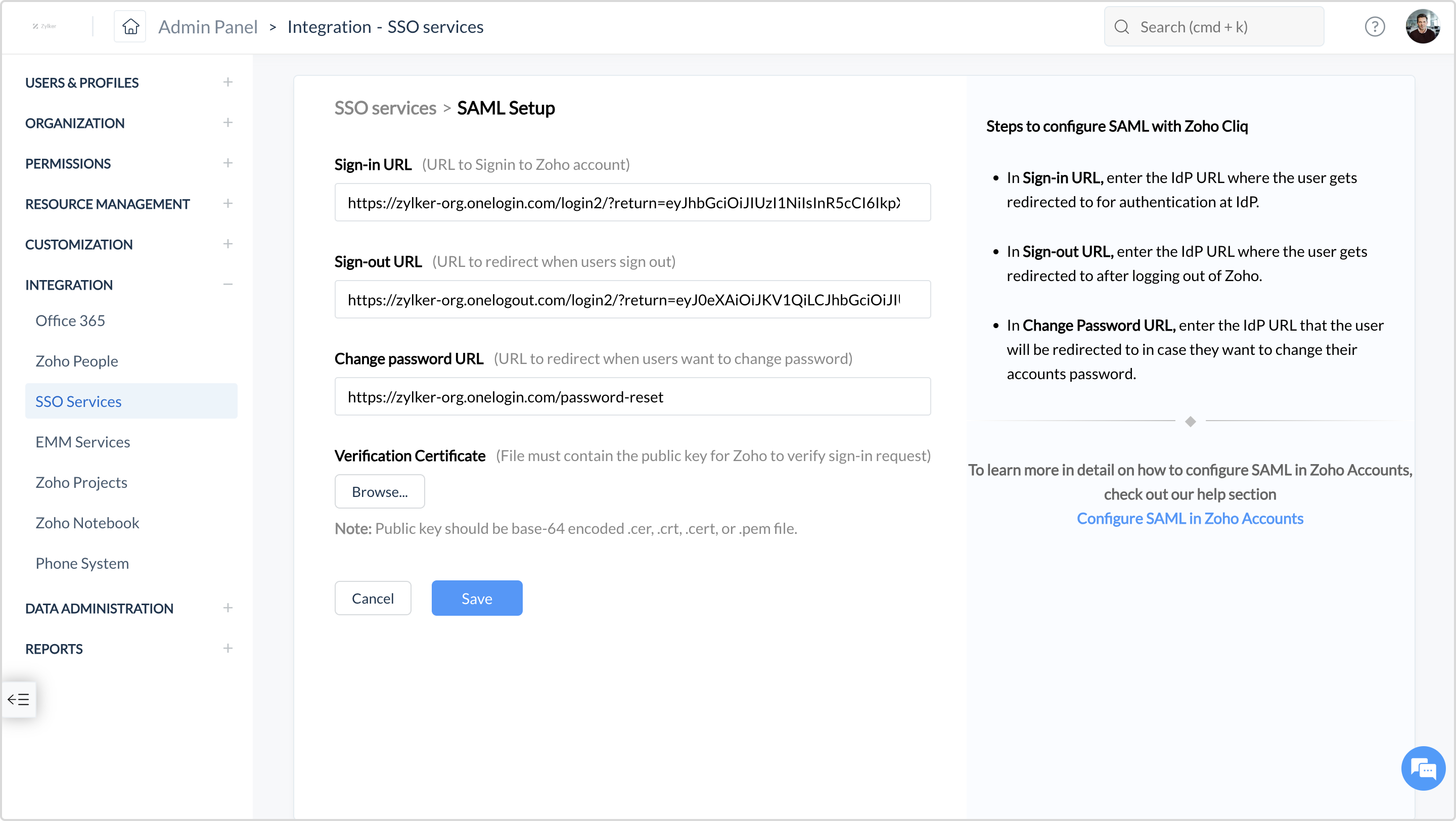Viewport: 1456px width, 821px height.
Task: Focus the Search (cmd + k) field
Action: (x=1214, y=27)
